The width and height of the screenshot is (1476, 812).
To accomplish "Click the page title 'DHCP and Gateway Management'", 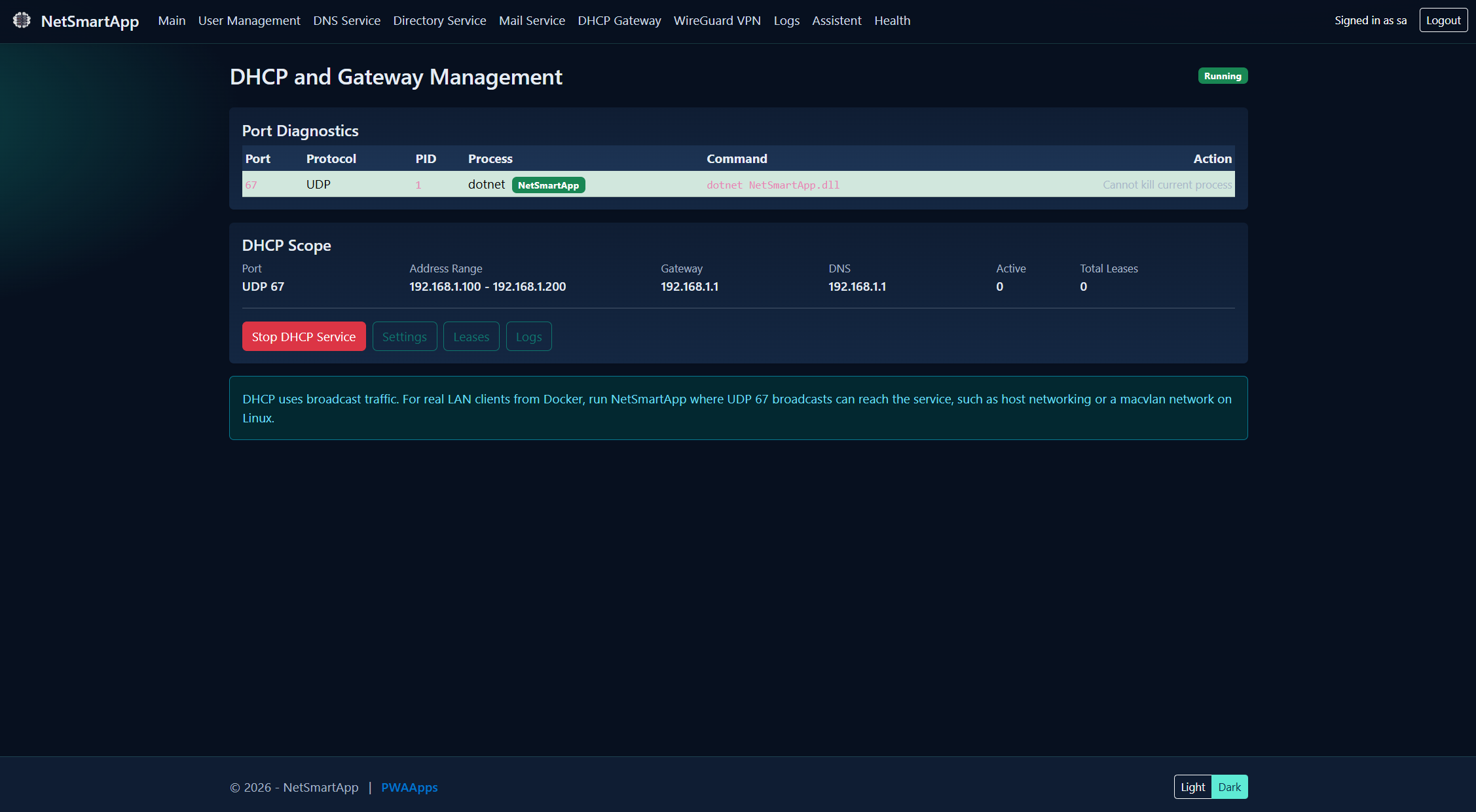I will click(x=396, y=77).
